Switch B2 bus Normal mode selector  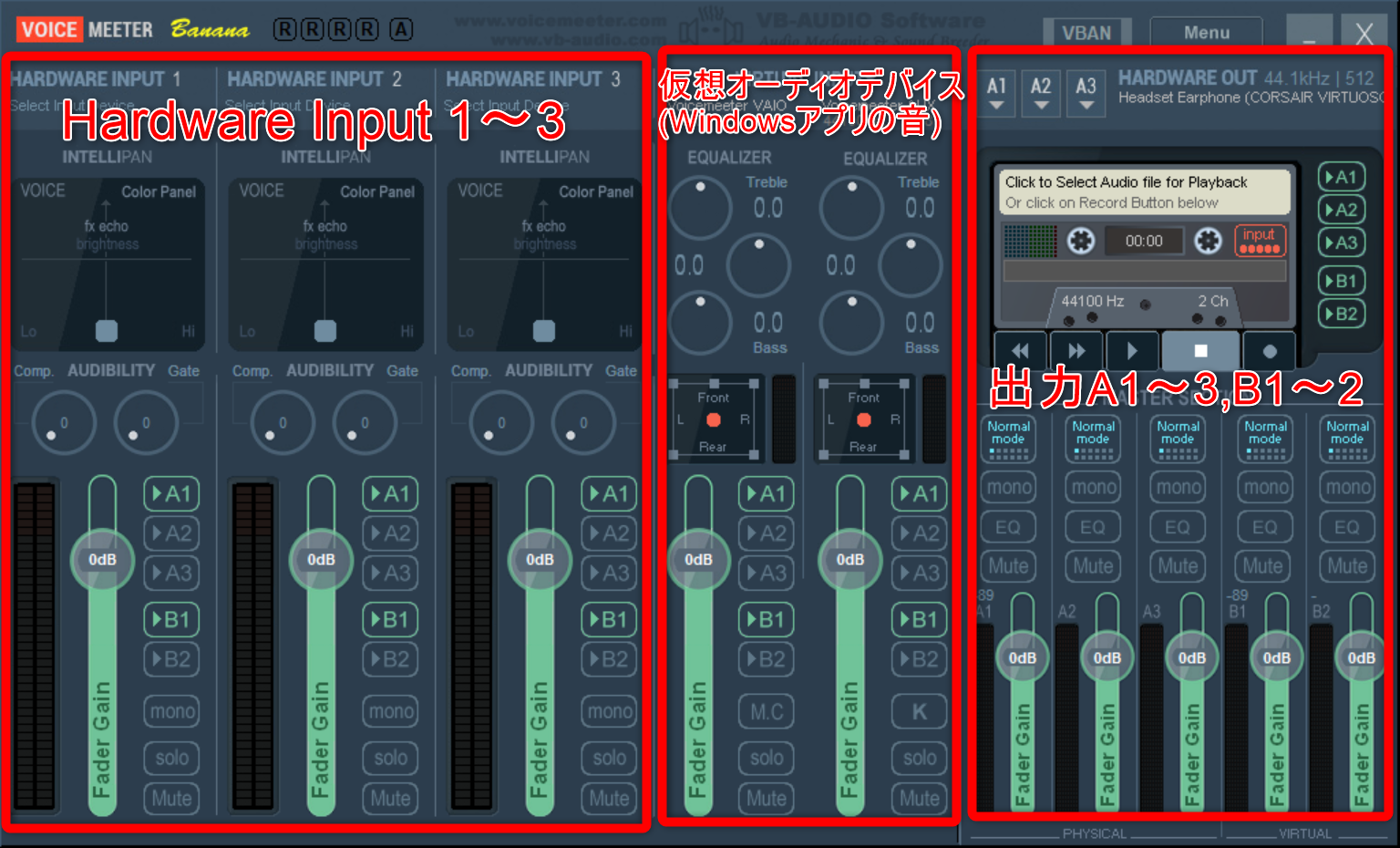(1347, 439)
